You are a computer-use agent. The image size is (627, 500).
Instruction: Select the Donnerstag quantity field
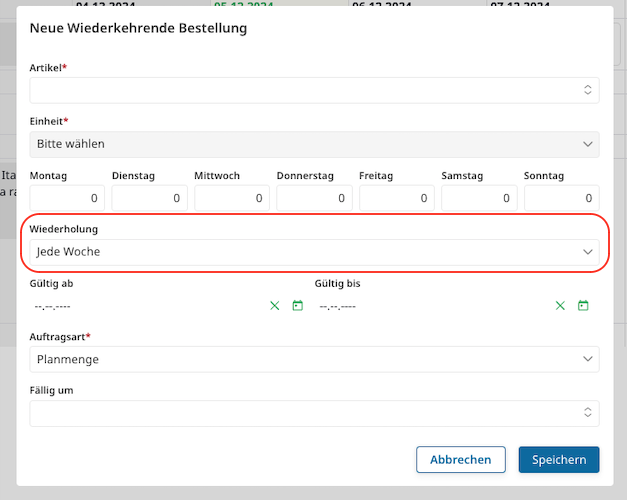(x=314, y=199)
